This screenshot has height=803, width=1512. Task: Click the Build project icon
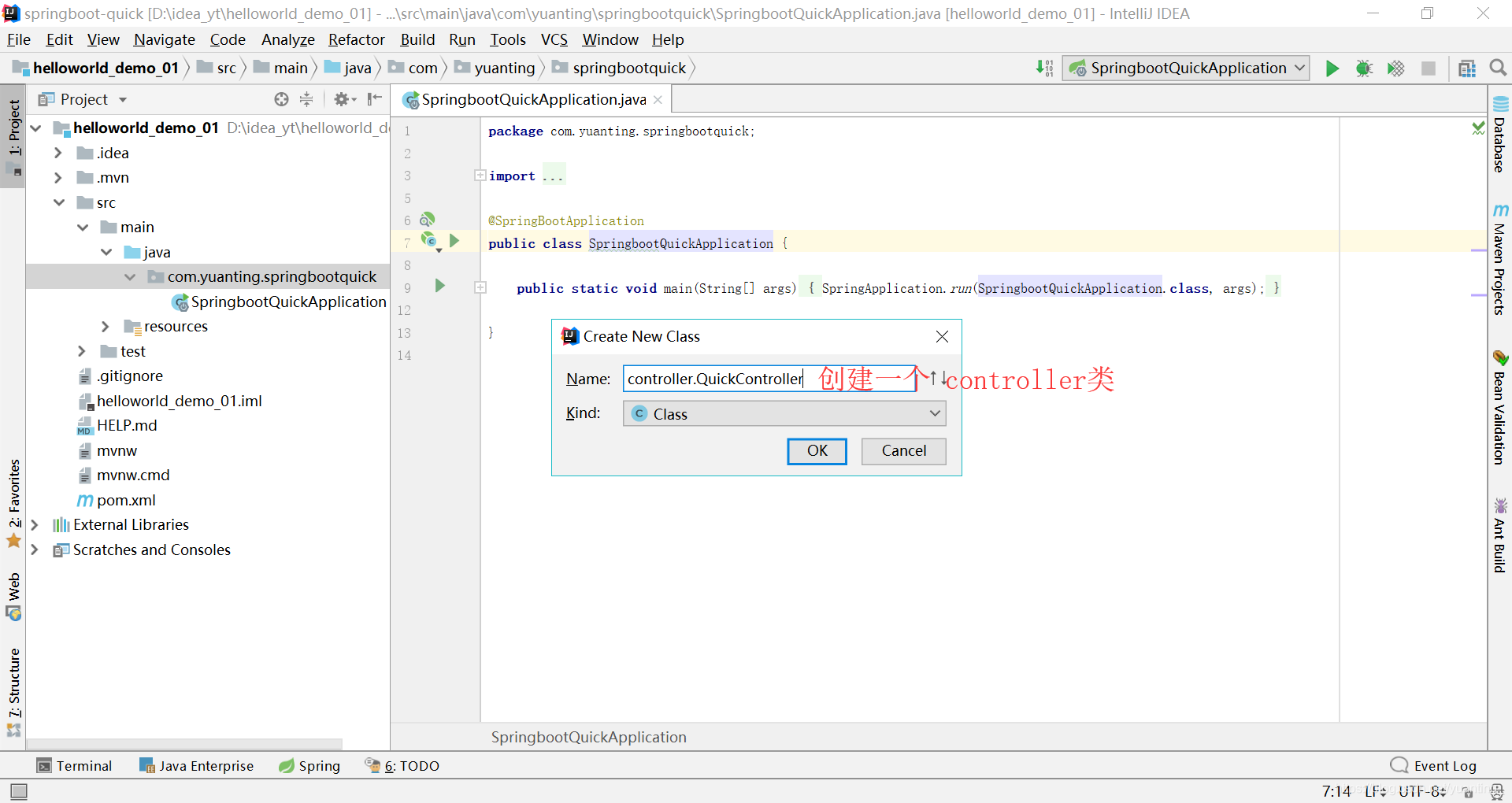pos(1044,68)
